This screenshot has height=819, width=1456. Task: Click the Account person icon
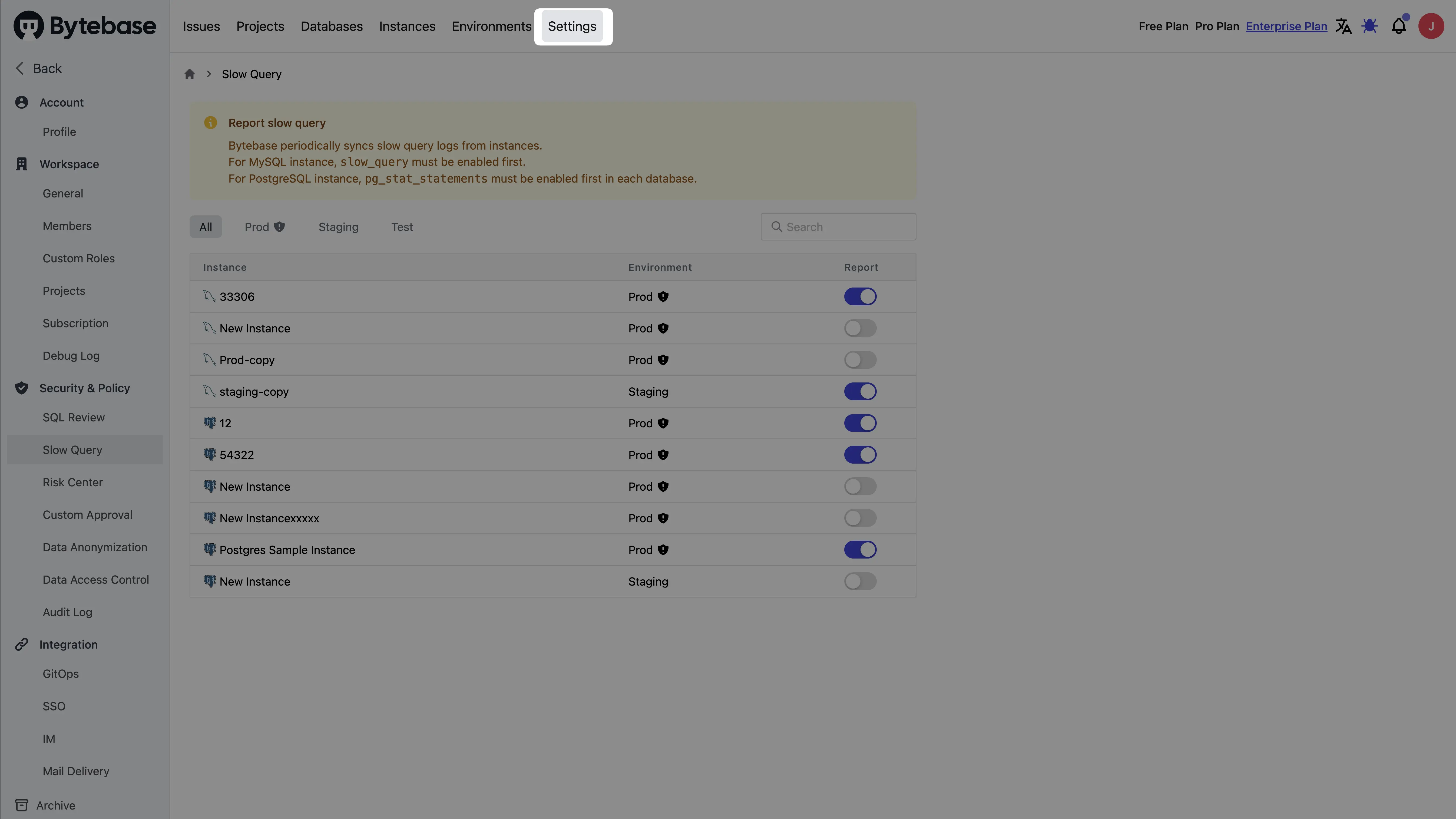[21, 102]
